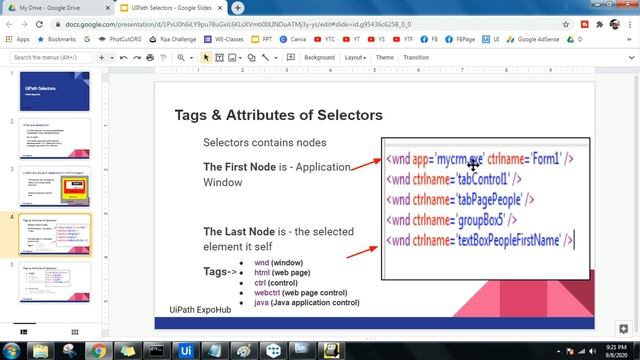The width and height of the screenshot is (640, 360).
Task: Open the YTC bookmark
Action: pyautogui.click(x=324, y=39)
